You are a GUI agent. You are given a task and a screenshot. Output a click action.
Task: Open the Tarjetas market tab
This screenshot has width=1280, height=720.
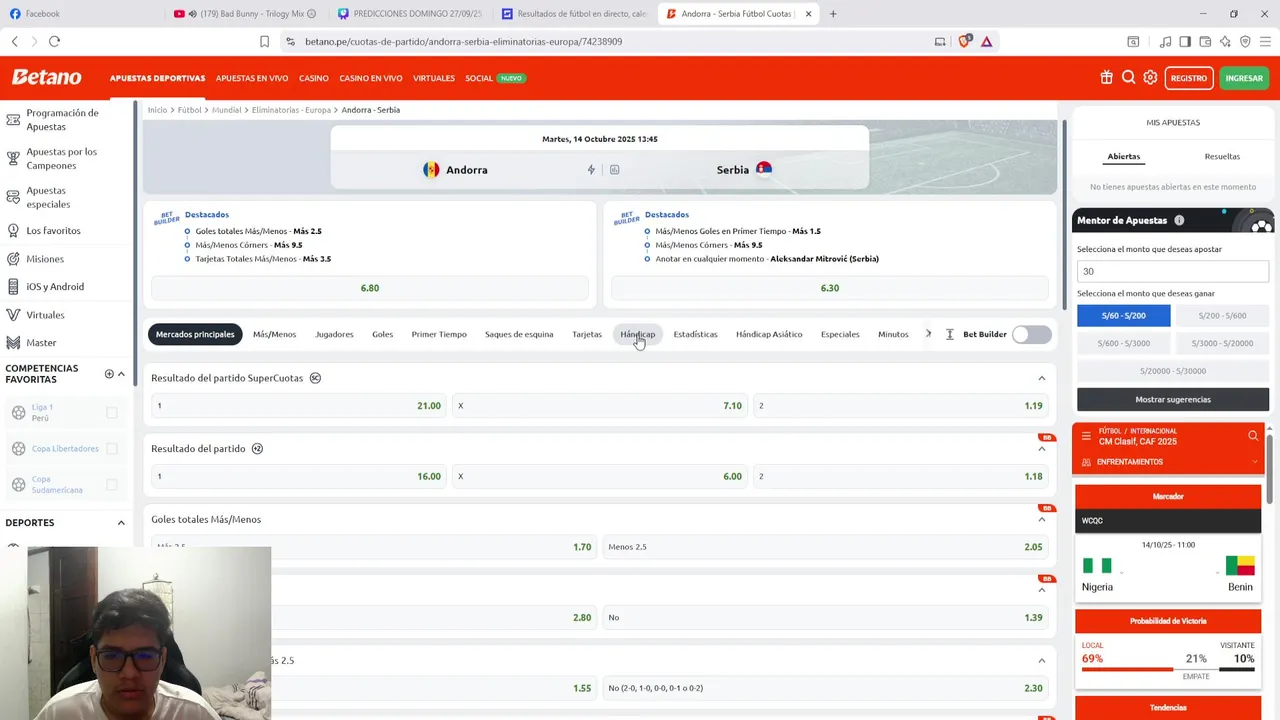587,334
